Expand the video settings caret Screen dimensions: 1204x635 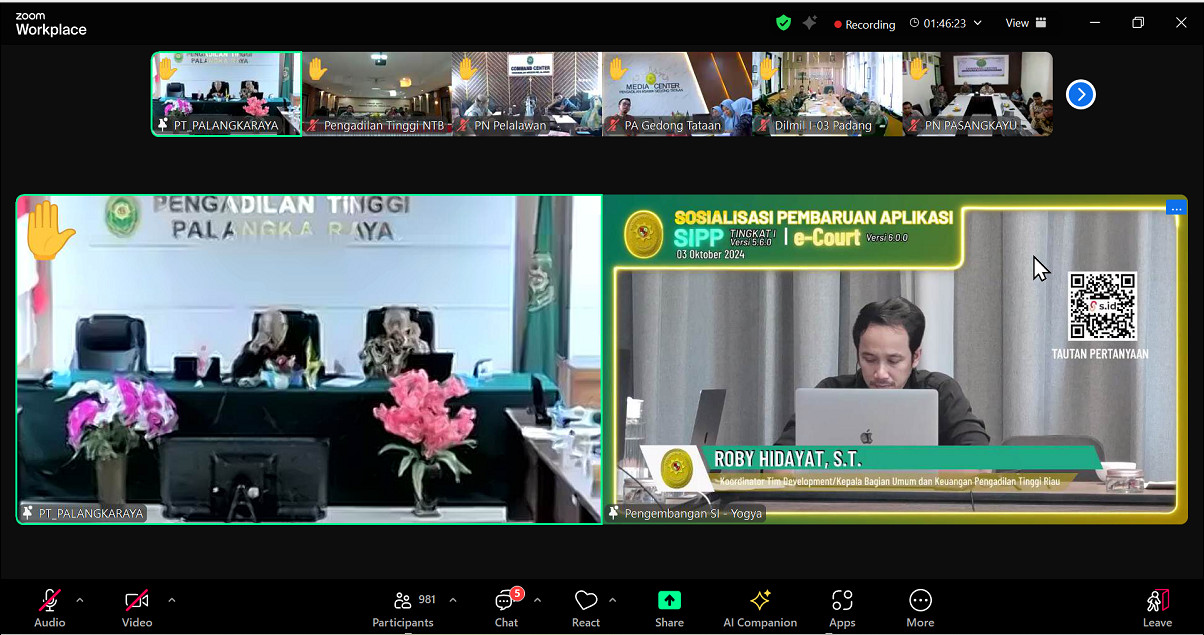[171, 600]
